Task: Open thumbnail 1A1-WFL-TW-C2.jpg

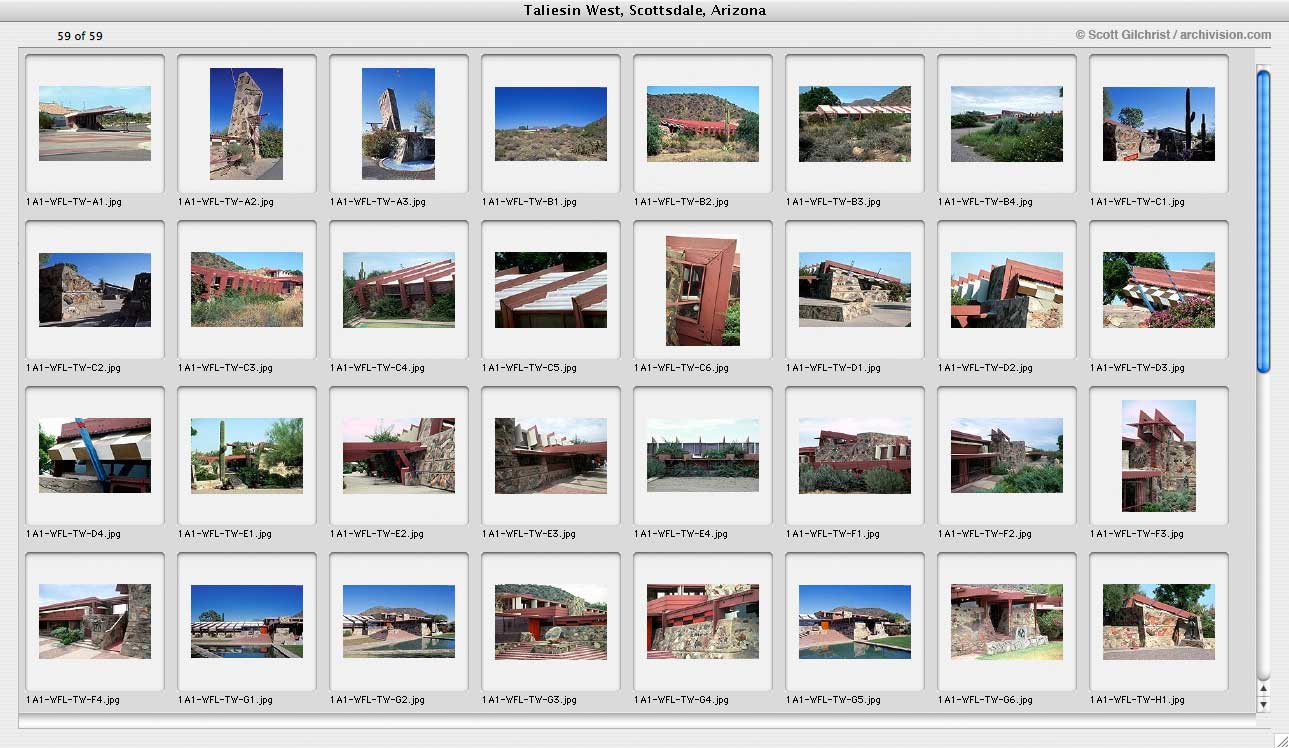Action: tap(95, 289)
